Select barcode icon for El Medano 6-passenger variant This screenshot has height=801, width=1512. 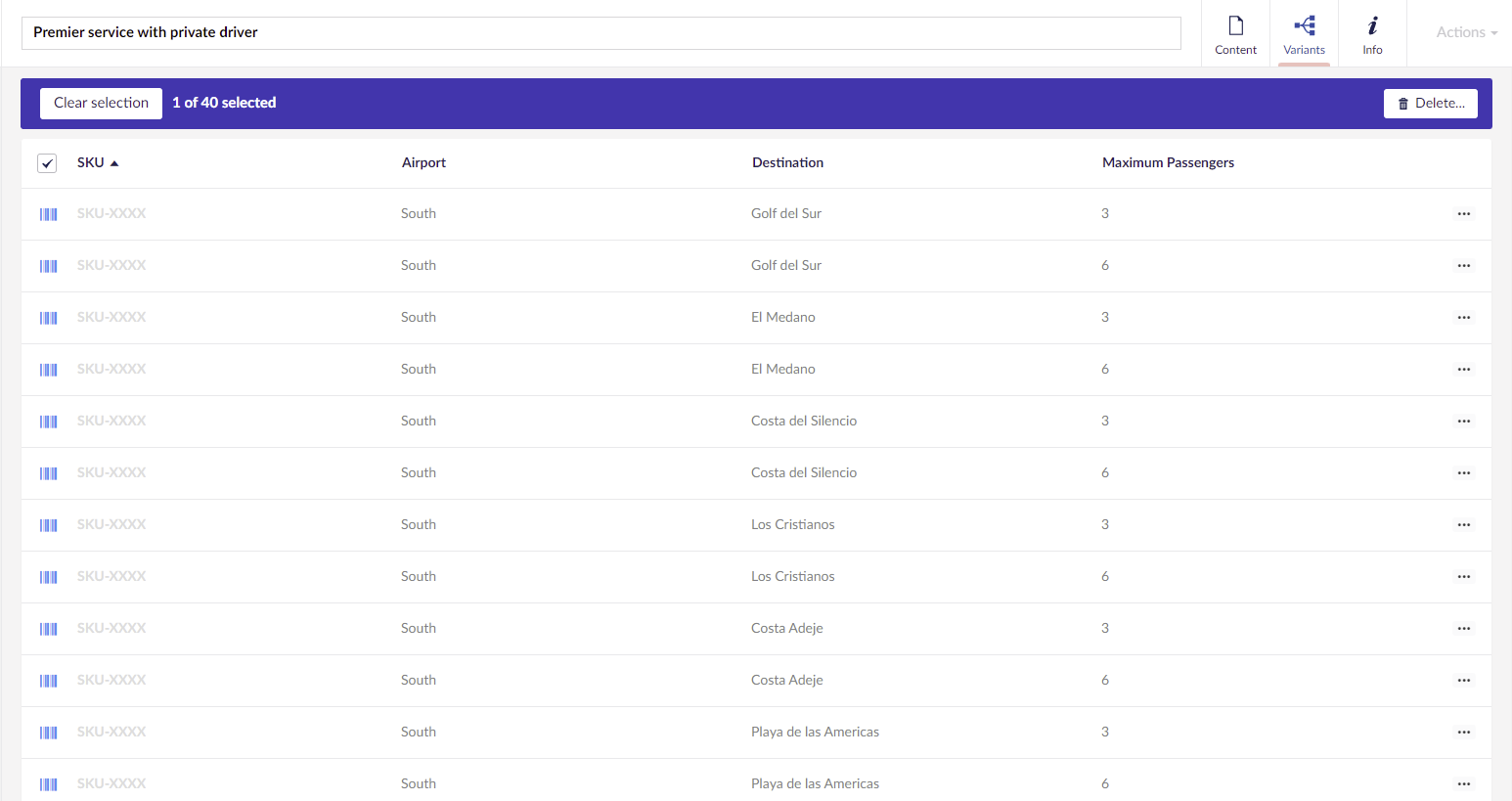coord(49,370)
